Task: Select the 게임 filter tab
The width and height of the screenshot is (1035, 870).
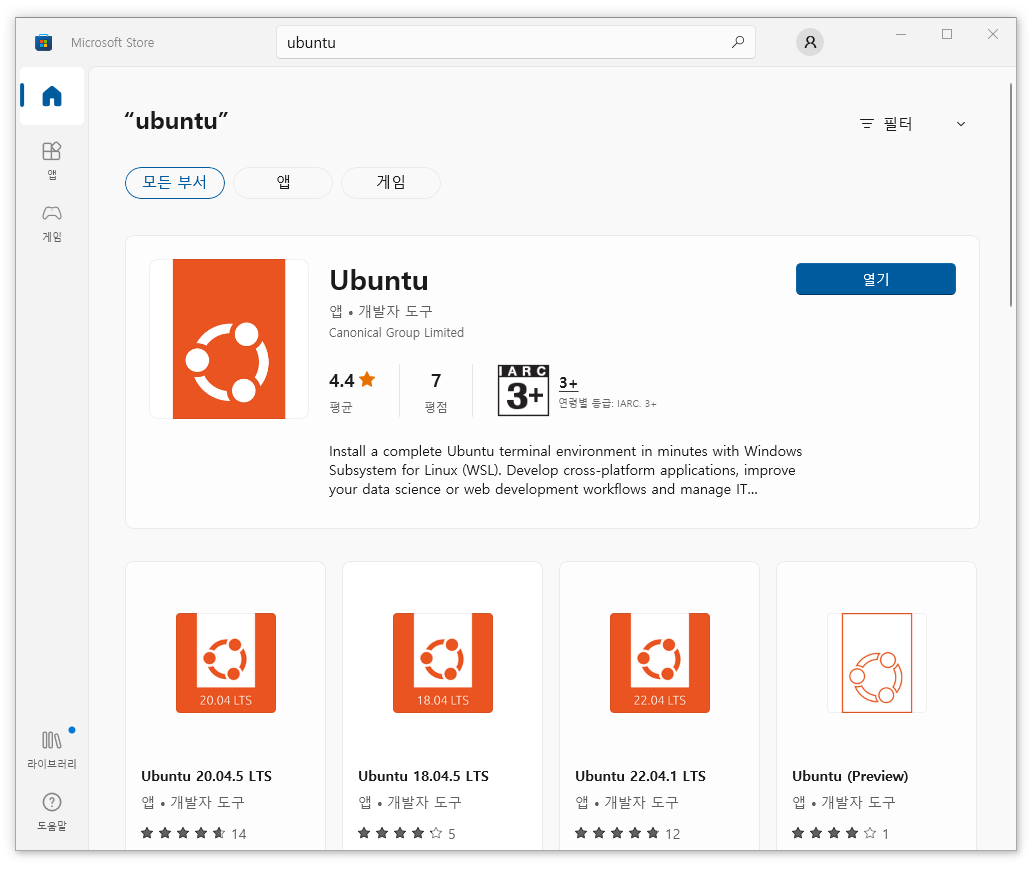Action: (x=390, y=182)
